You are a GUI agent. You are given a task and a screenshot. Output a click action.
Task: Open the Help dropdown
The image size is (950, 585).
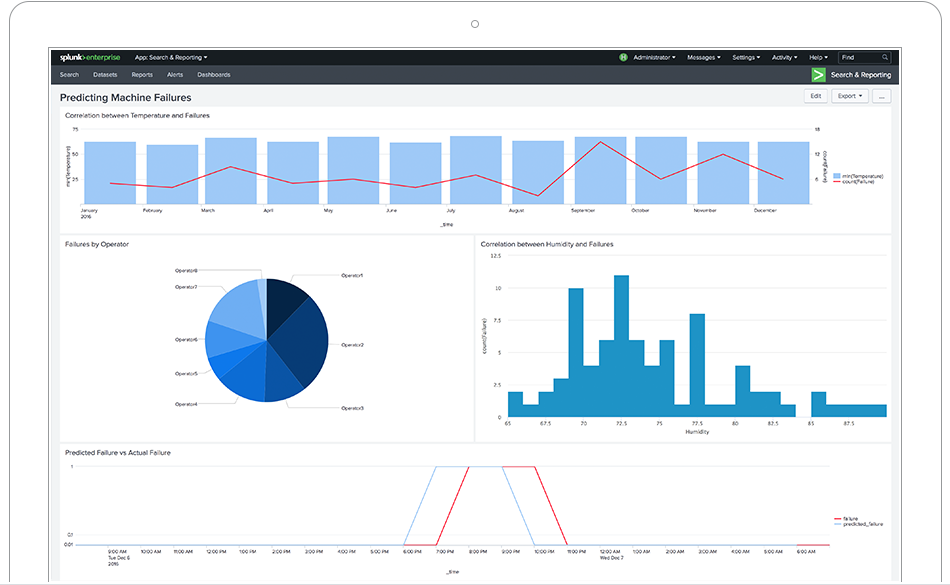point(819,58)
